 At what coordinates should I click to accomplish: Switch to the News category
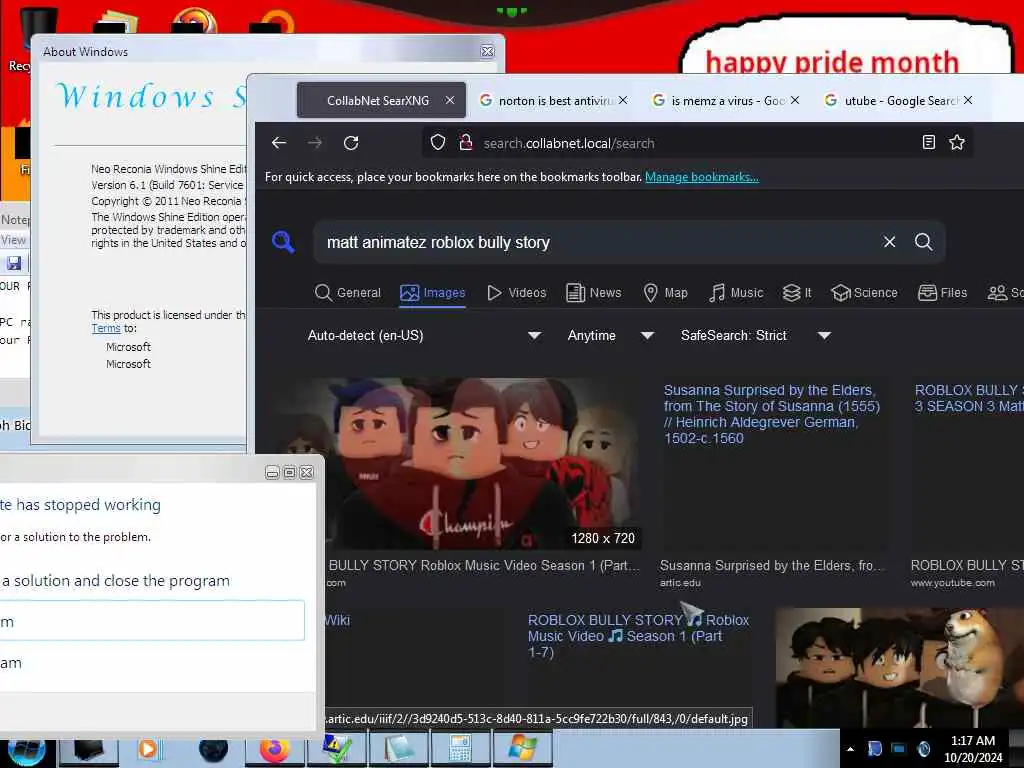[594, 293]
